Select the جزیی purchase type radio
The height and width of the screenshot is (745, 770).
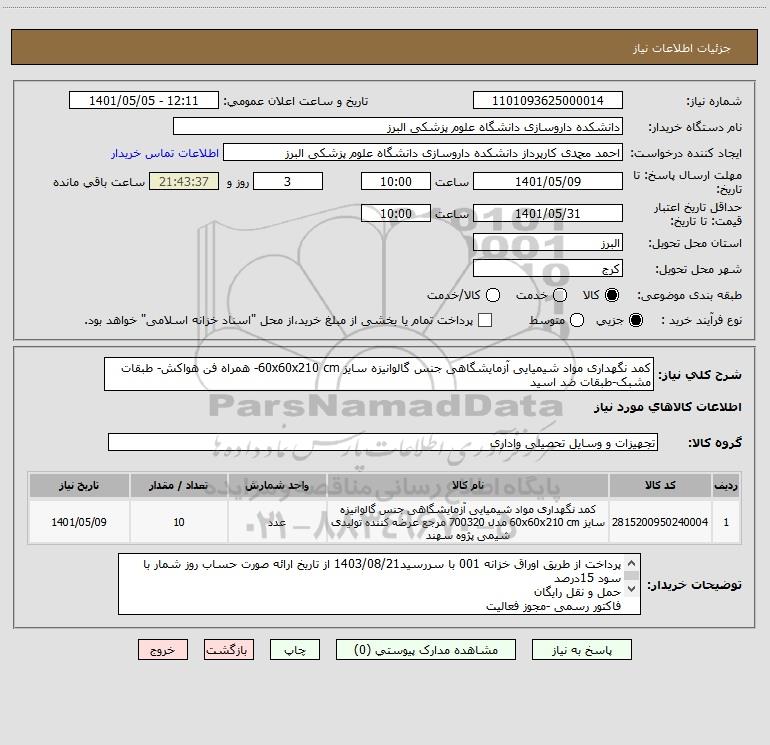(x=635, y=320)
